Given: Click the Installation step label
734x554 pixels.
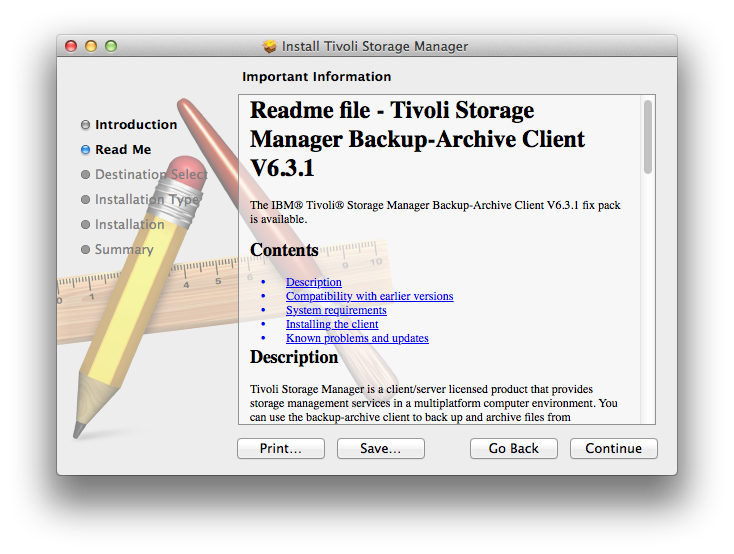Looking at the screenshot, I should coord(130,224).
